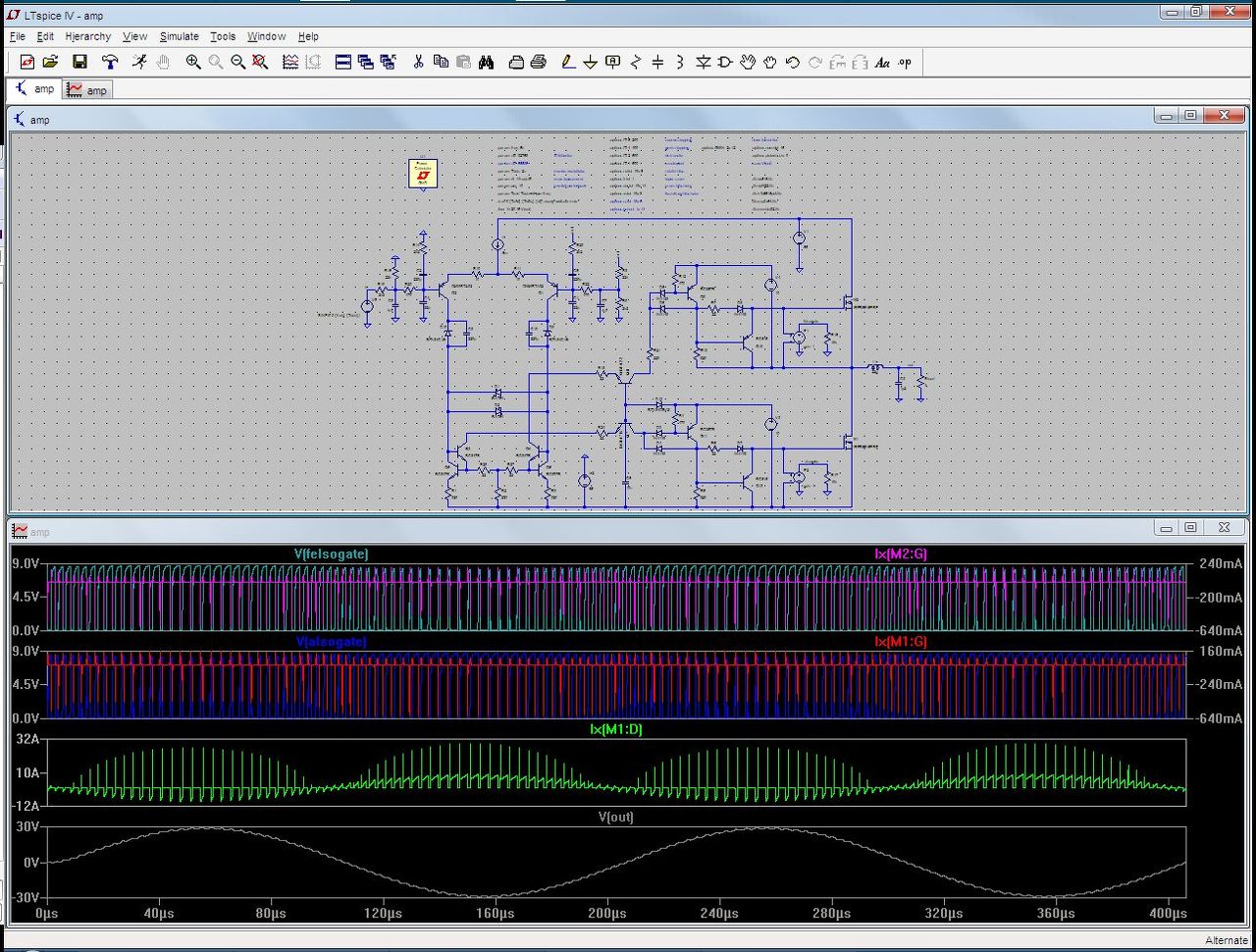This screenshot has height=952, width=1256.
Task: Click the Ix(M1:D) trace label
Action: pos(616,729)
